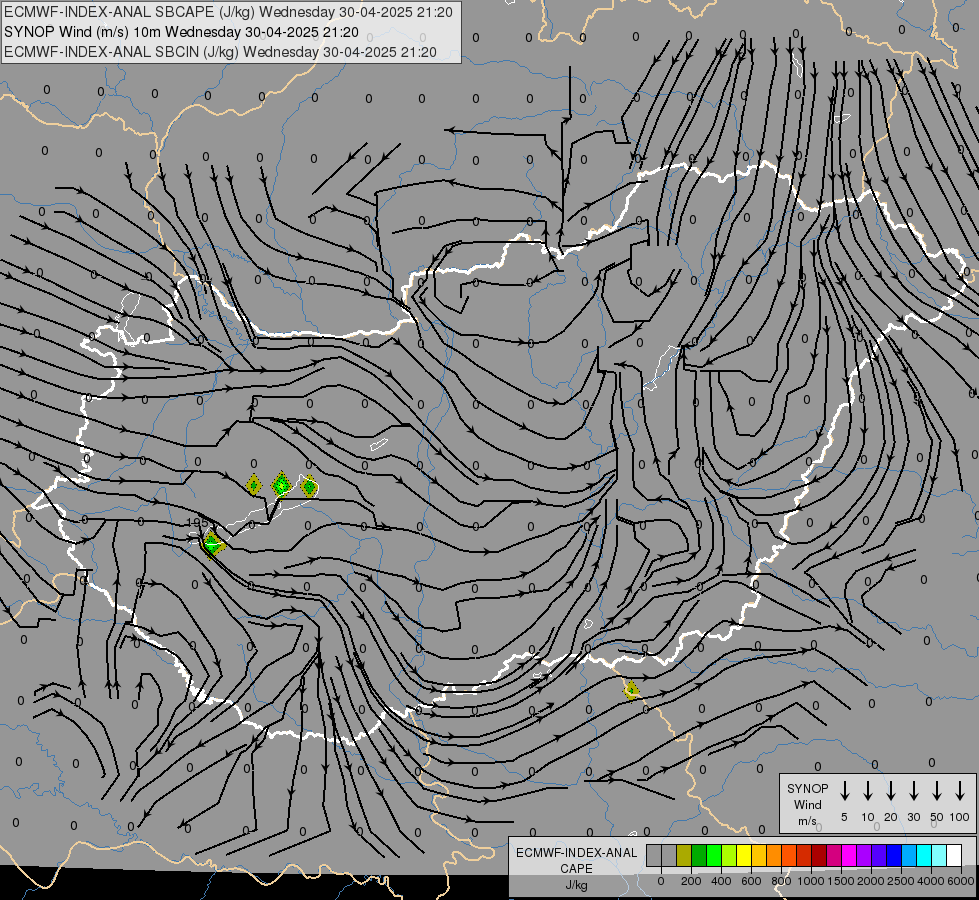Screen dimensions: 979x900
Task: Click the 20 m/s wind arrow in legend
Action: tap(890, 790)
